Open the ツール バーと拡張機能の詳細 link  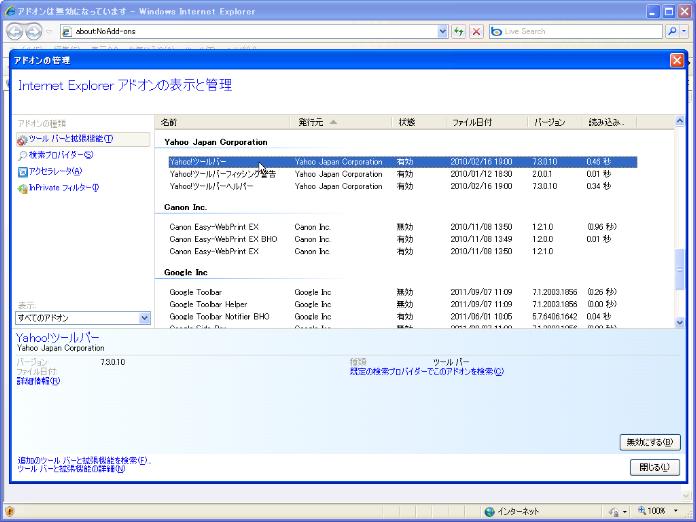[71, 469]
